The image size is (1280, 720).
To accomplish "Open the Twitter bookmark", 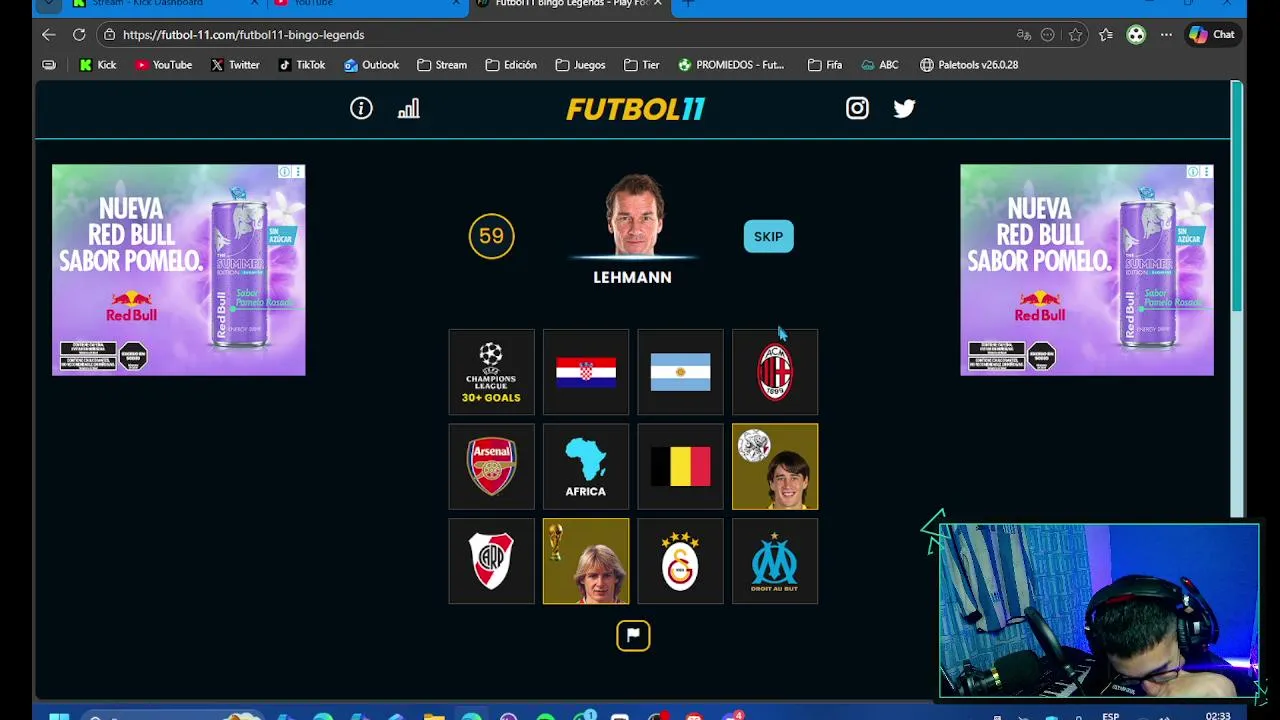I will point(236,65).
